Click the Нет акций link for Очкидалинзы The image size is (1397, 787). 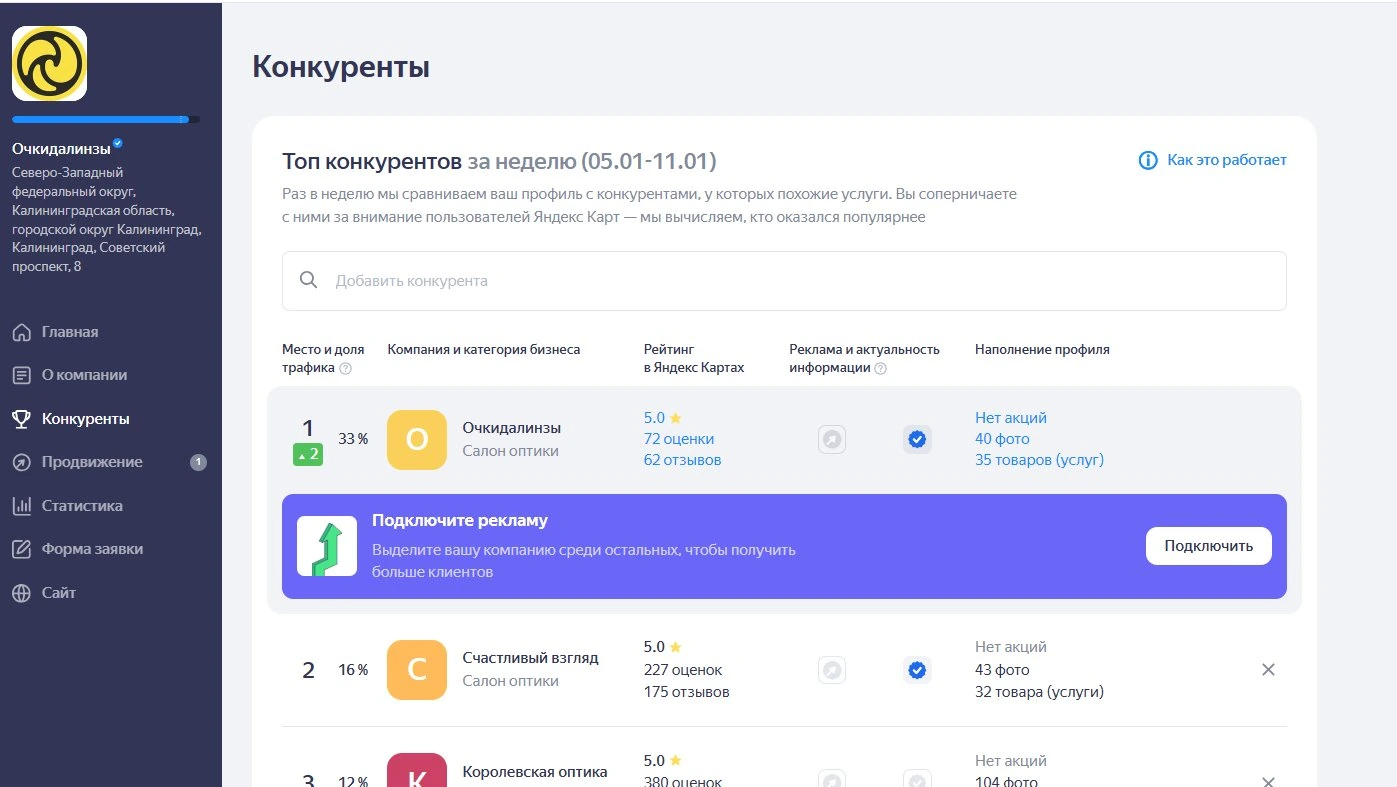1011,418
